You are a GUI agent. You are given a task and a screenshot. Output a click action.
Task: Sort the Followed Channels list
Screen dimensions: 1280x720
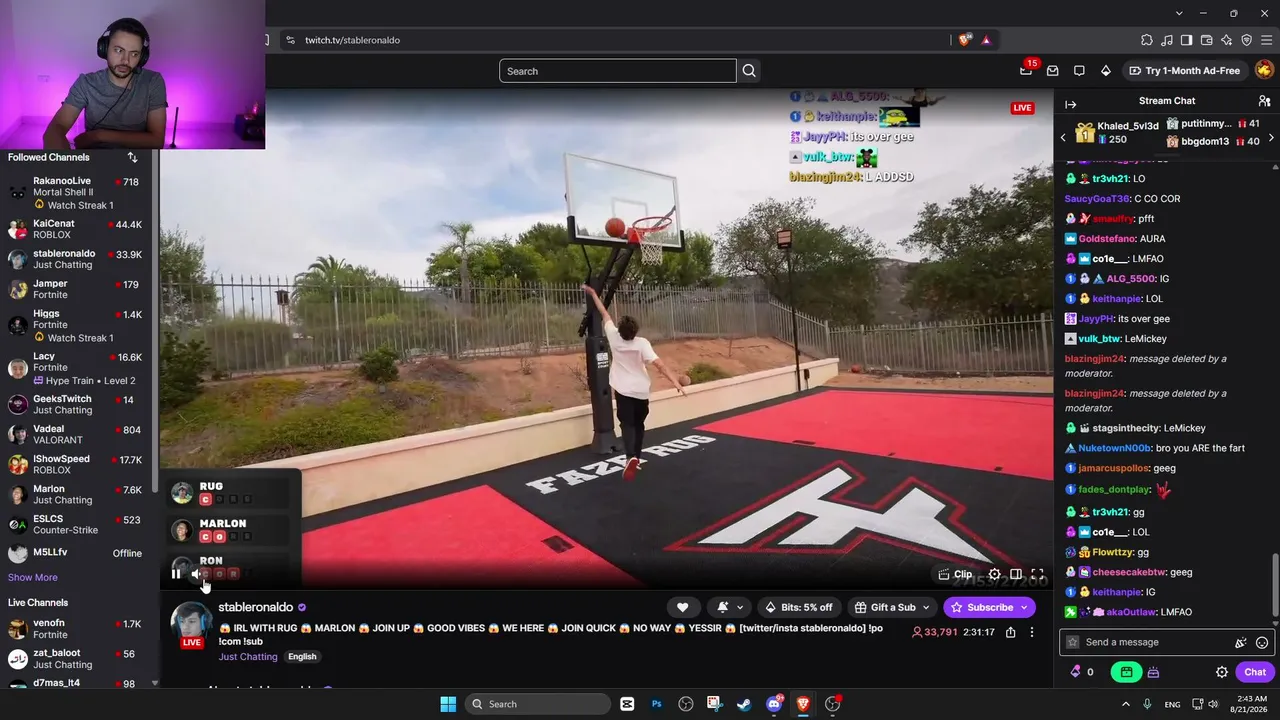(x=132, y=157)
